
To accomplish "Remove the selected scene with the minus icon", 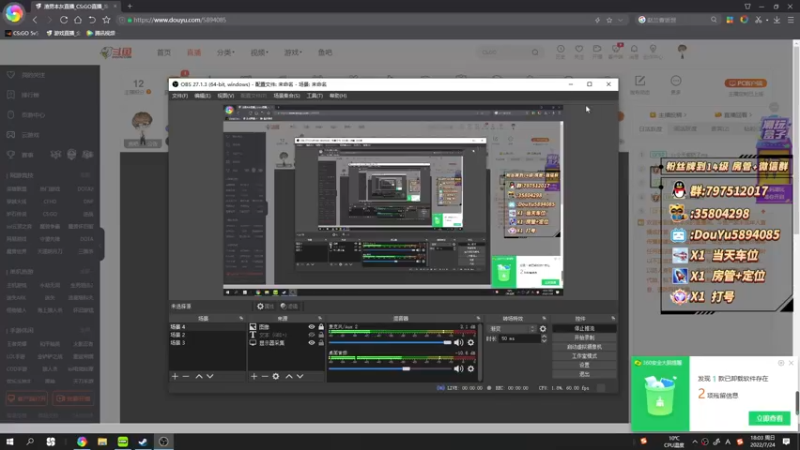I will (x=186, y=376).
